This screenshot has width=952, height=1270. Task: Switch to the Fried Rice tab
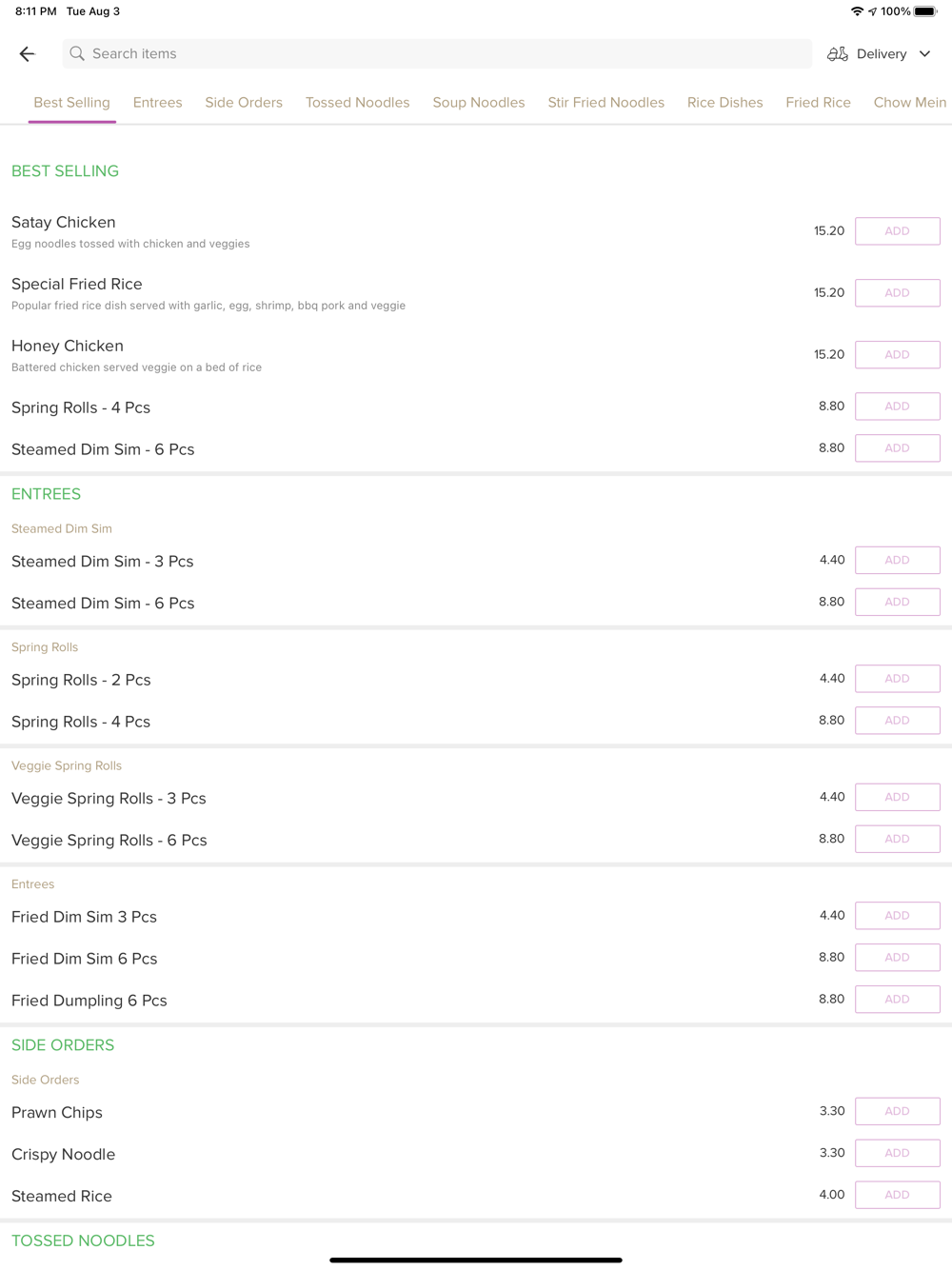818,103
